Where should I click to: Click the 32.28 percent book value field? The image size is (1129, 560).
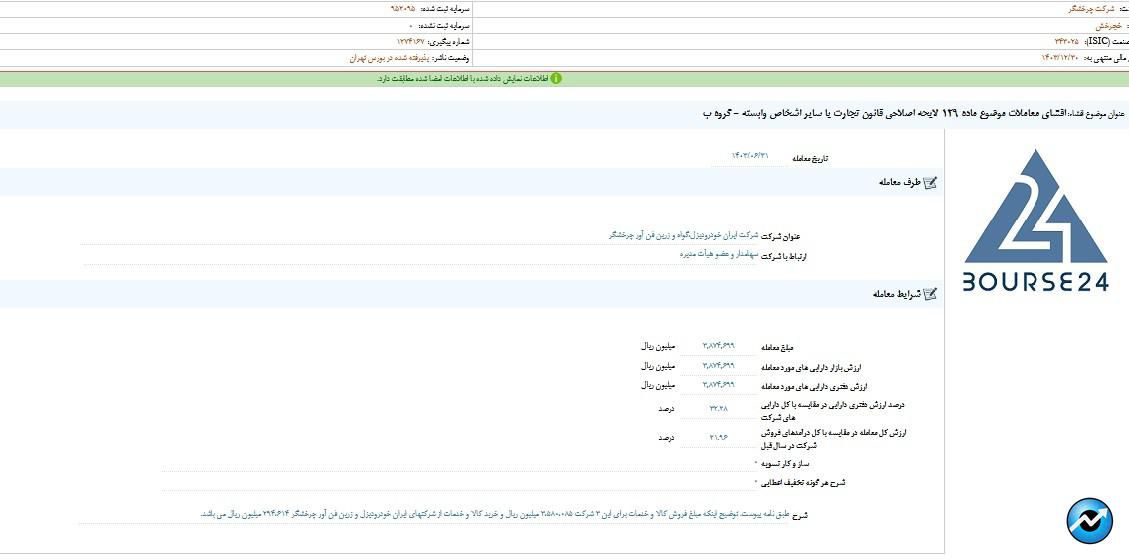coord(719,409)
